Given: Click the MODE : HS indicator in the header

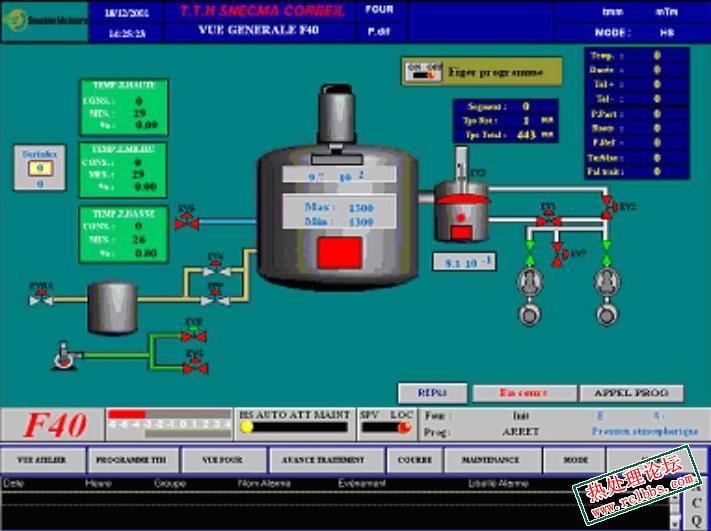Looking at the screenshot, I should pyautogui.click(x=635, y=33).
